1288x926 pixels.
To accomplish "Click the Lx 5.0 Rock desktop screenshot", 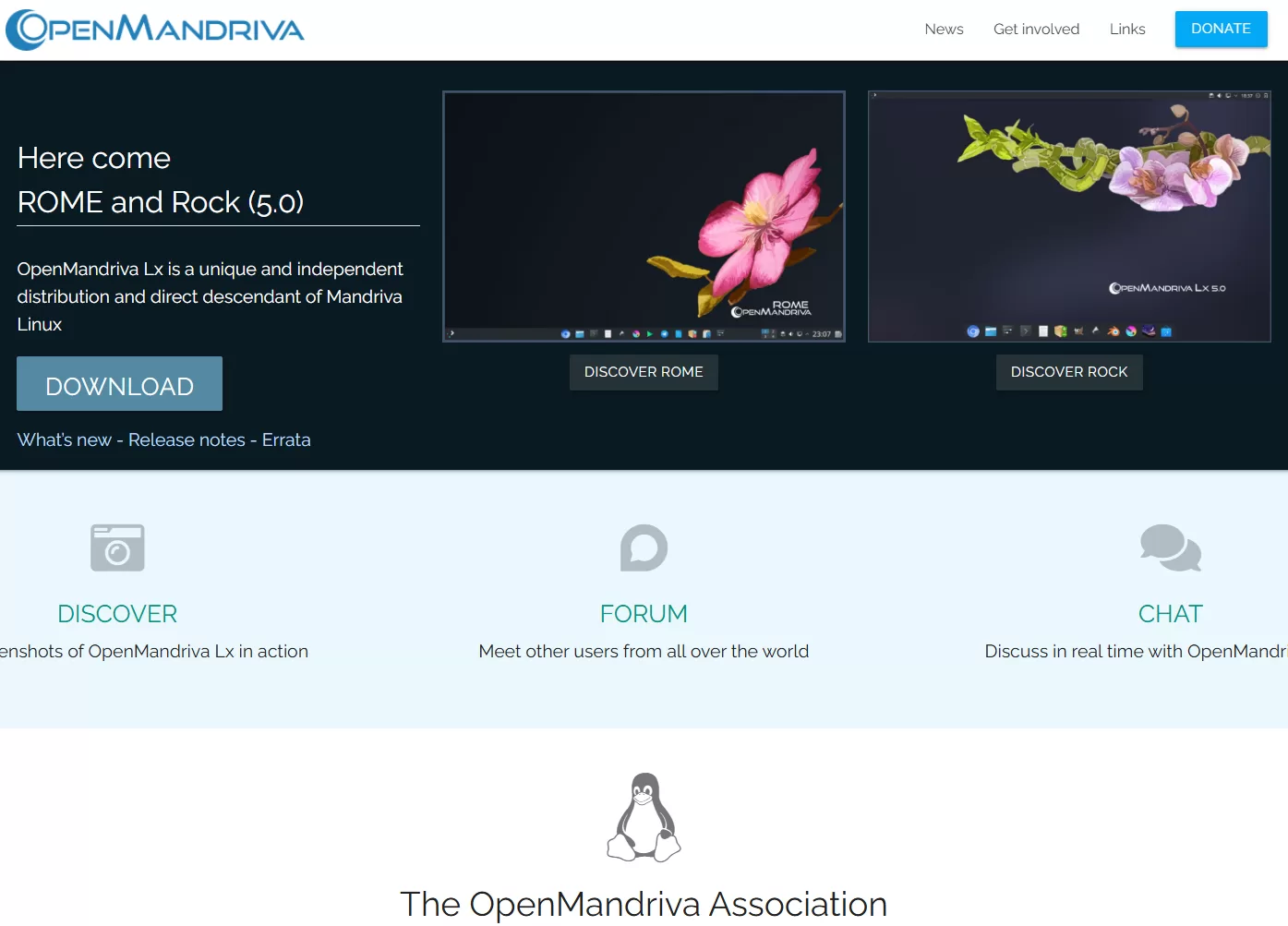I will pyautogui.click(x=1069, y=217).
